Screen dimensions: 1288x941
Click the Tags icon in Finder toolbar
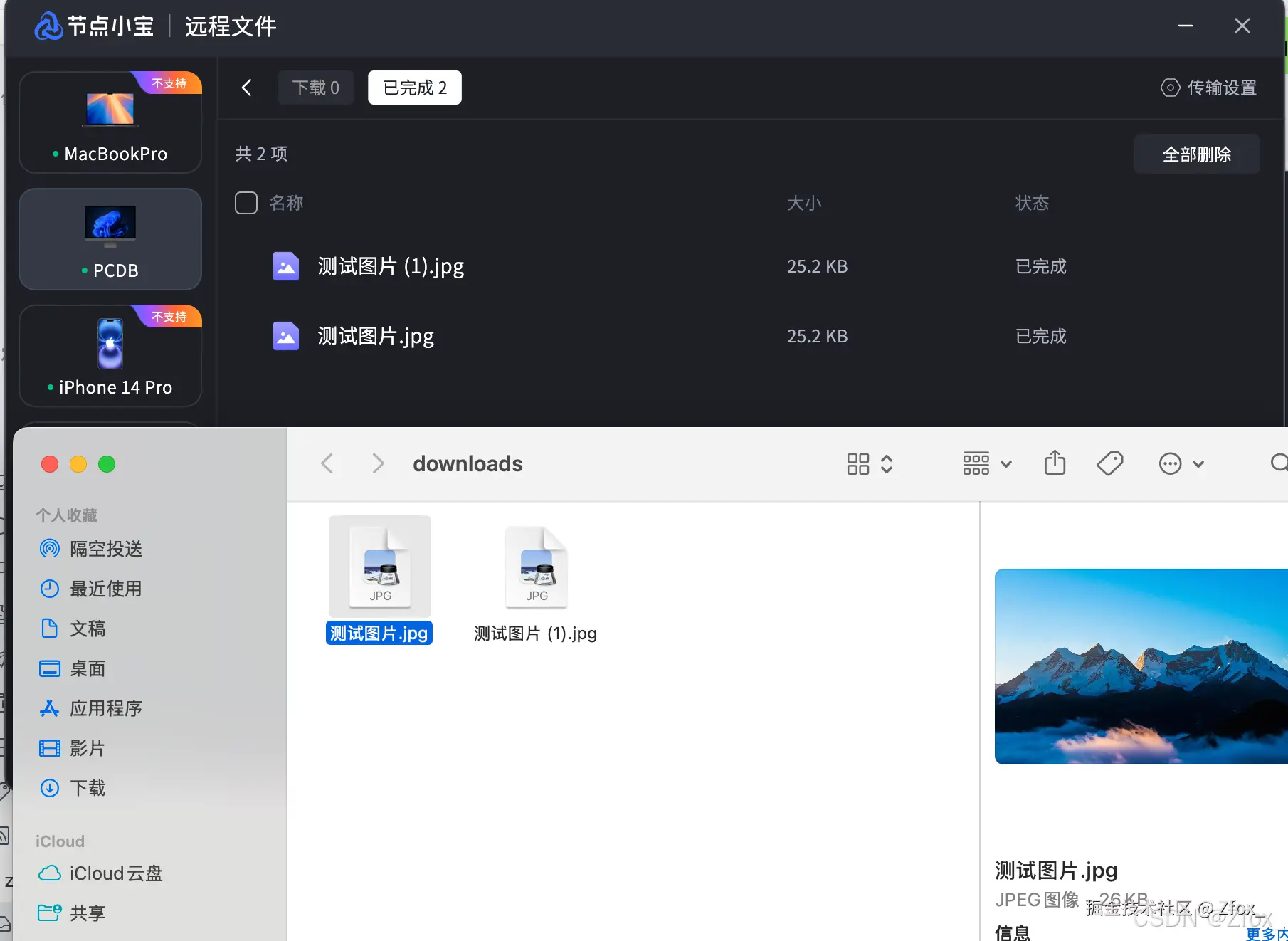click(1110, 463)
